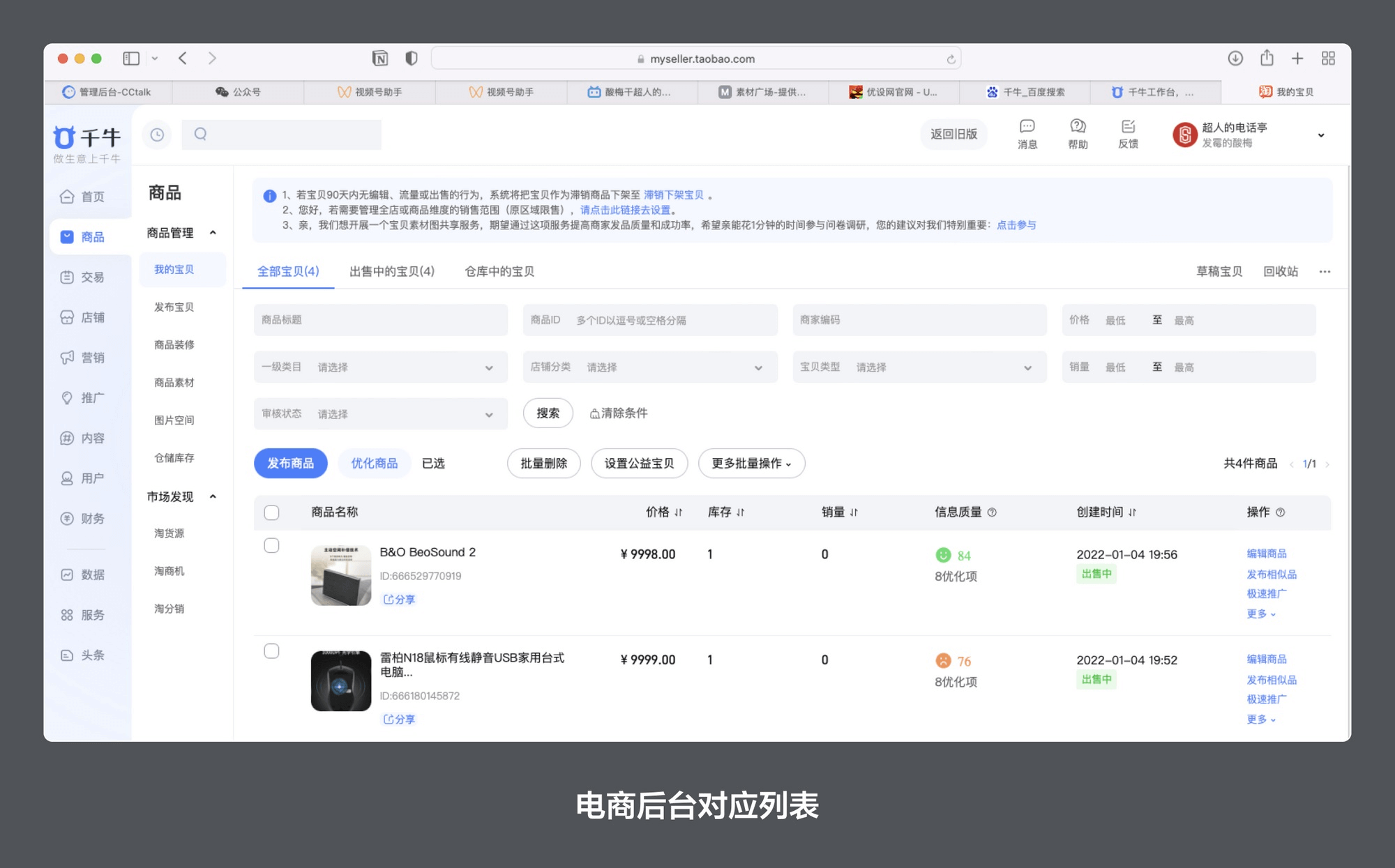Click the privacy shield icon
The height and width of the screenshot is (868, 1395).
[412, 59]
